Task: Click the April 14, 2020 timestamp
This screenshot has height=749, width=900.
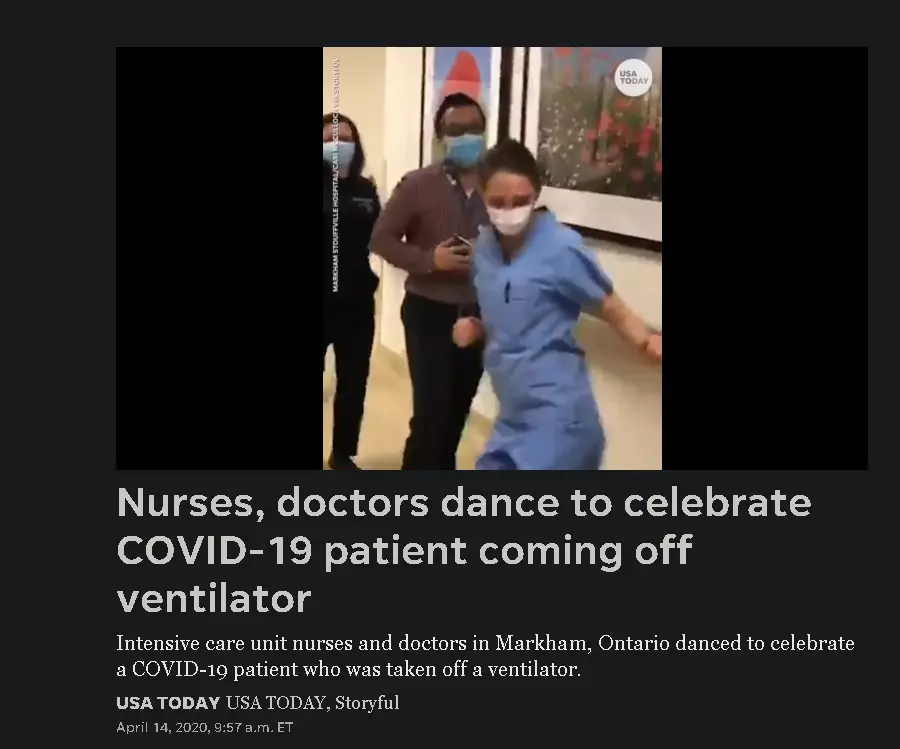Action: click(x=204, y=727)
